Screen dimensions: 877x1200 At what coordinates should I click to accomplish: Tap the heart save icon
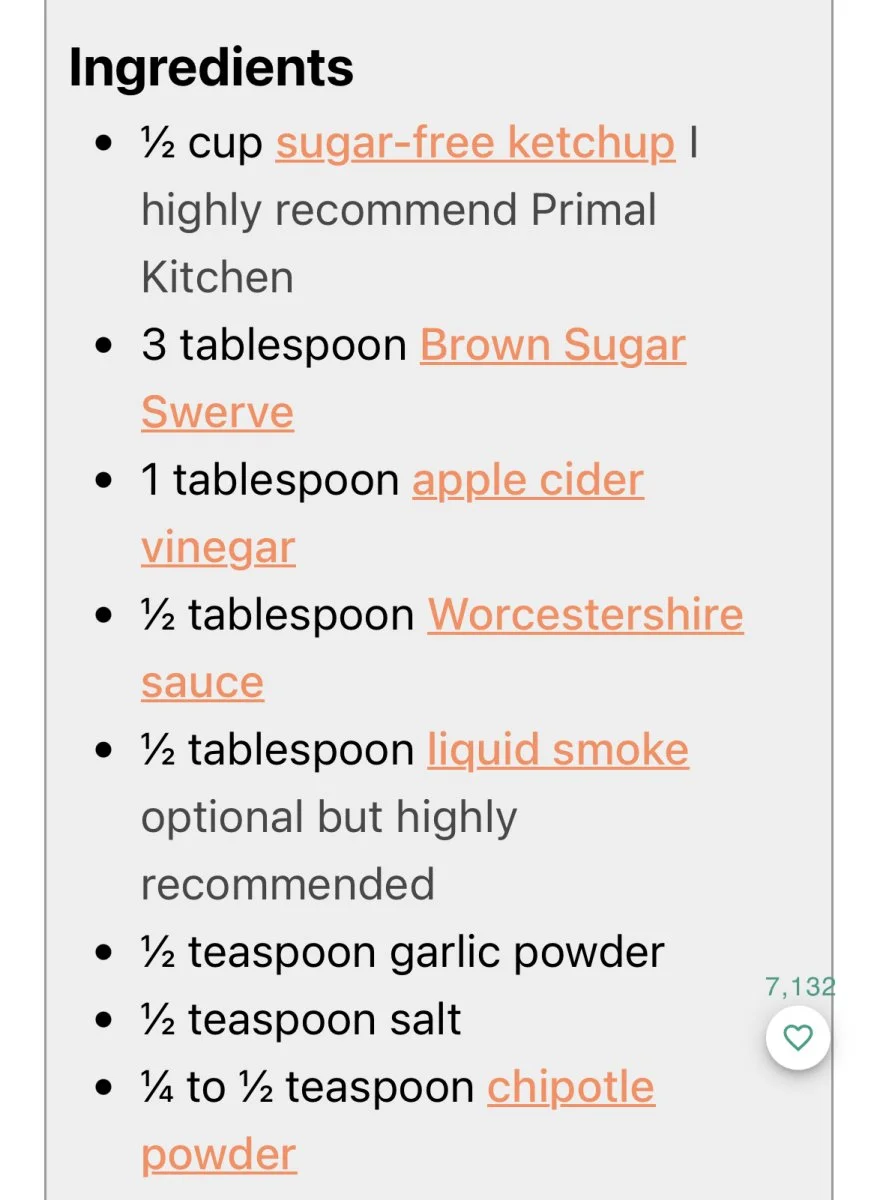[x=798, y=1038]
